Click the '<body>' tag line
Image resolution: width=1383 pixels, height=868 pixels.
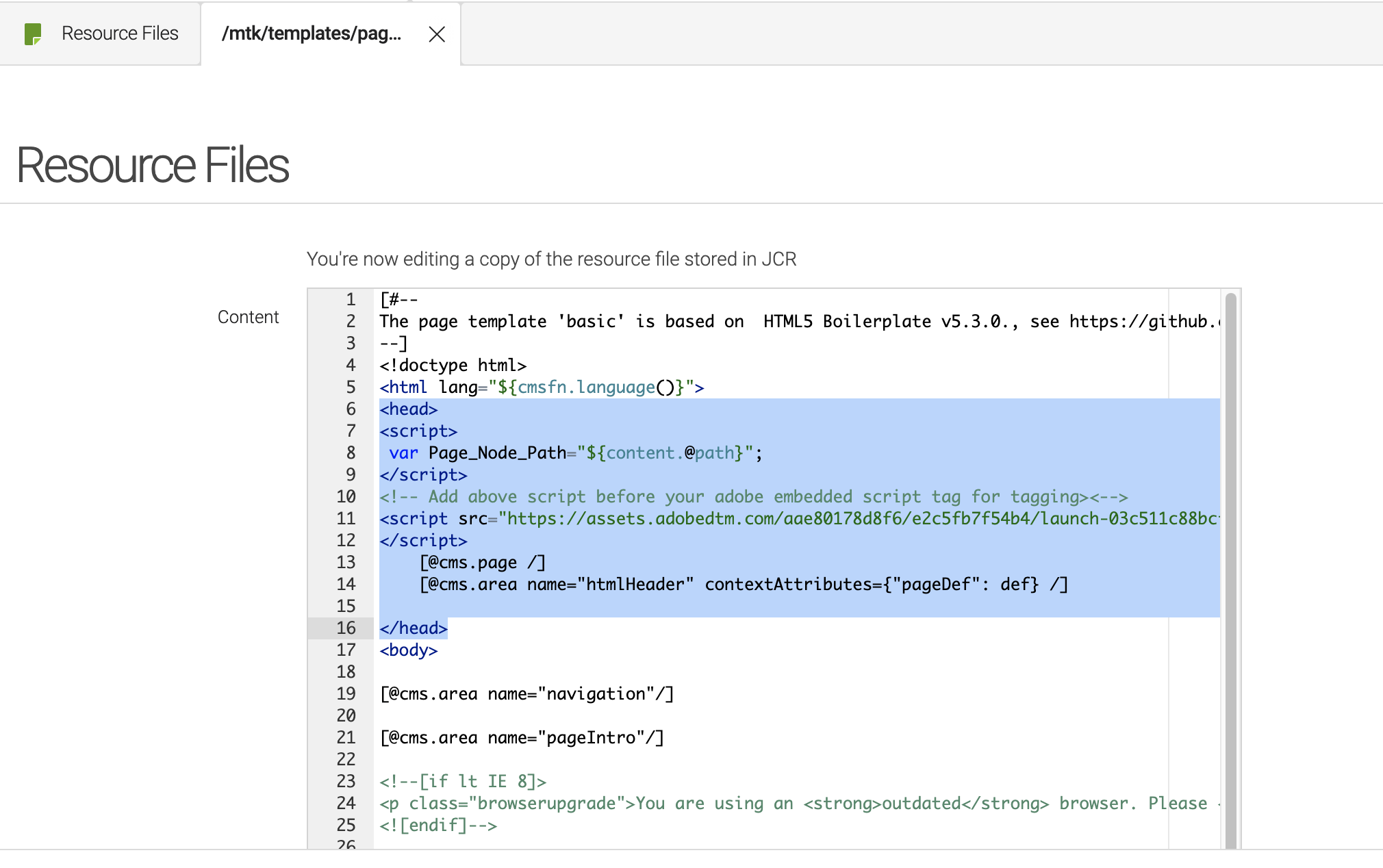tap(409, 650)
